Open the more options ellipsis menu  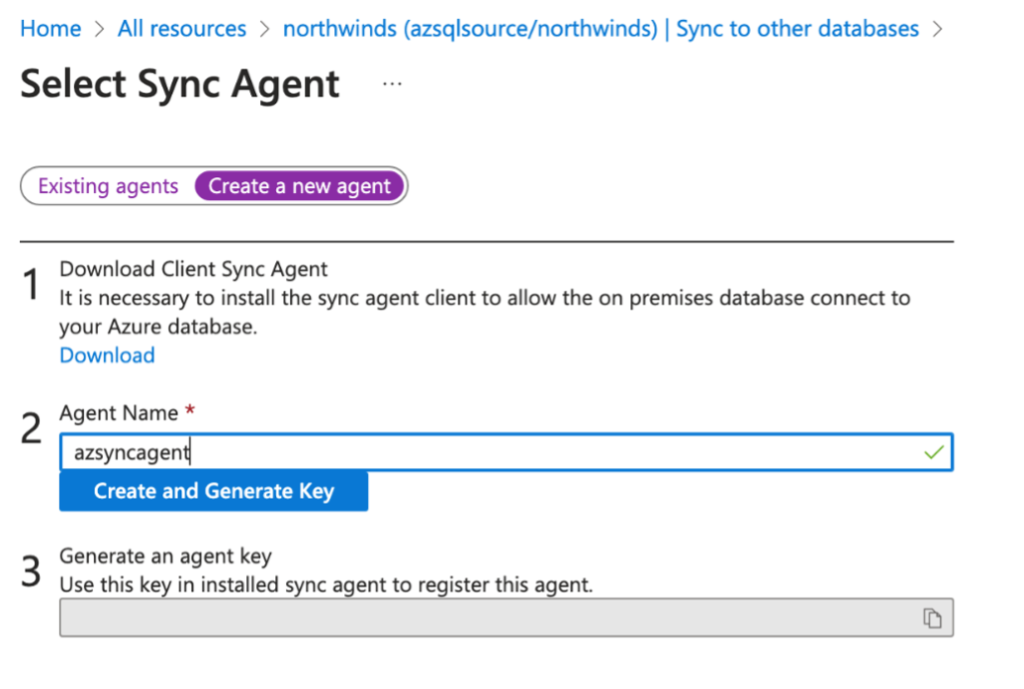(x=391, y=83)
